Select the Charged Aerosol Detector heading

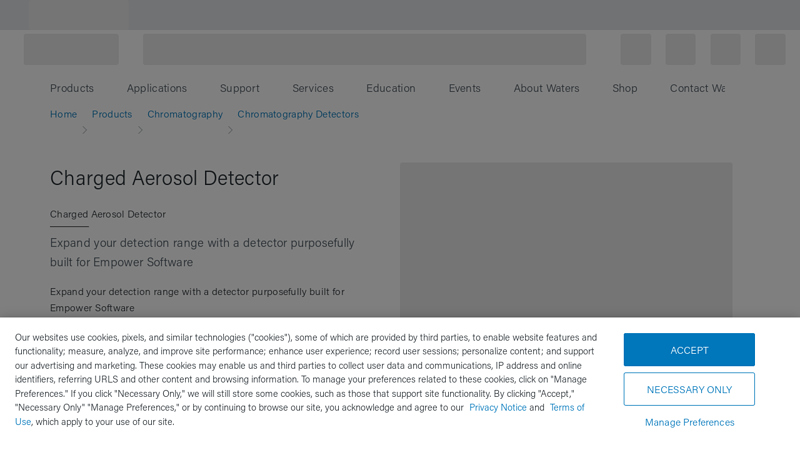[164, 178]
